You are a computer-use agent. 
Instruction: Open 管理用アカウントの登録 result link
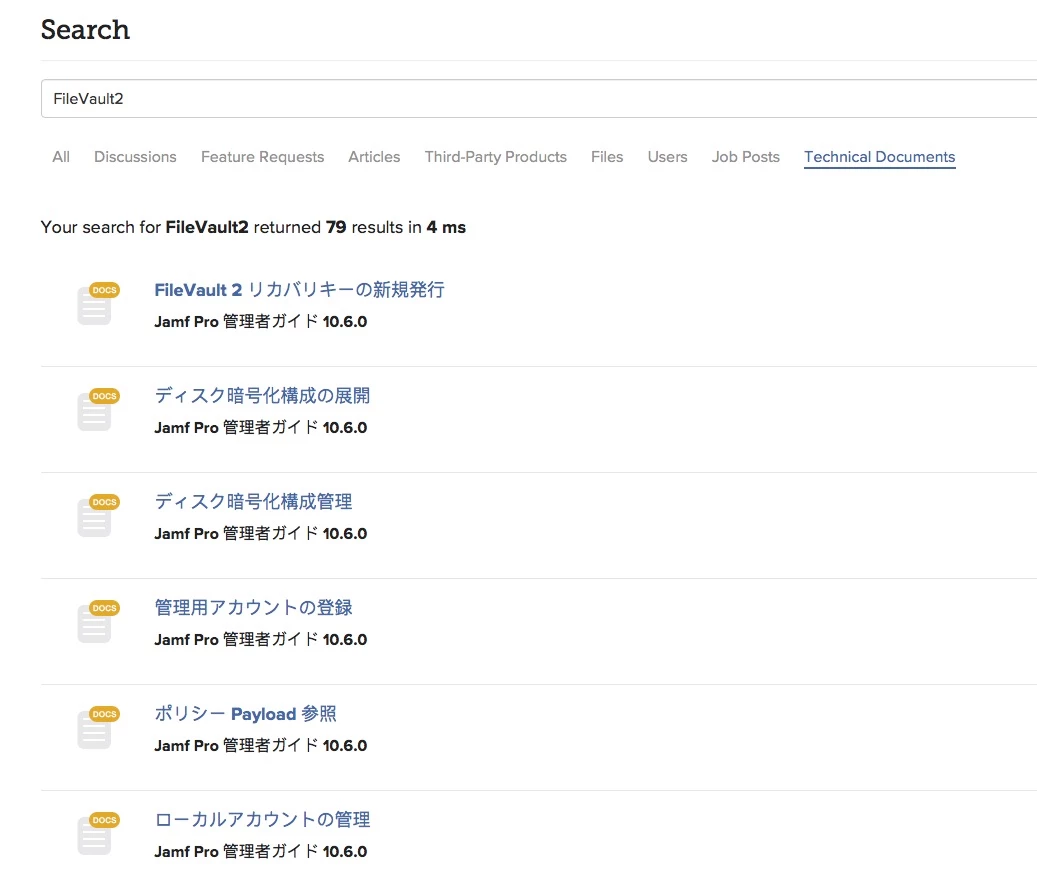(253, 607)
